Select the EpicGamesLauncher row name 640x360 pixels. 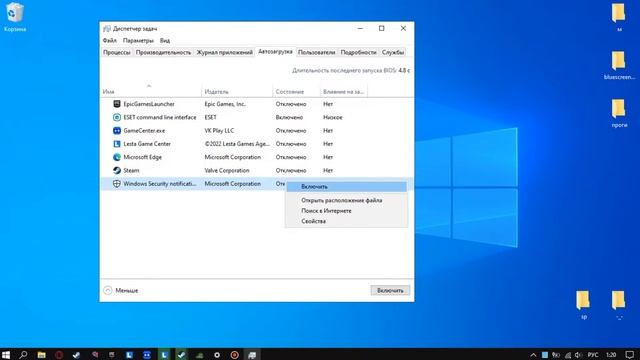[149, 104]
